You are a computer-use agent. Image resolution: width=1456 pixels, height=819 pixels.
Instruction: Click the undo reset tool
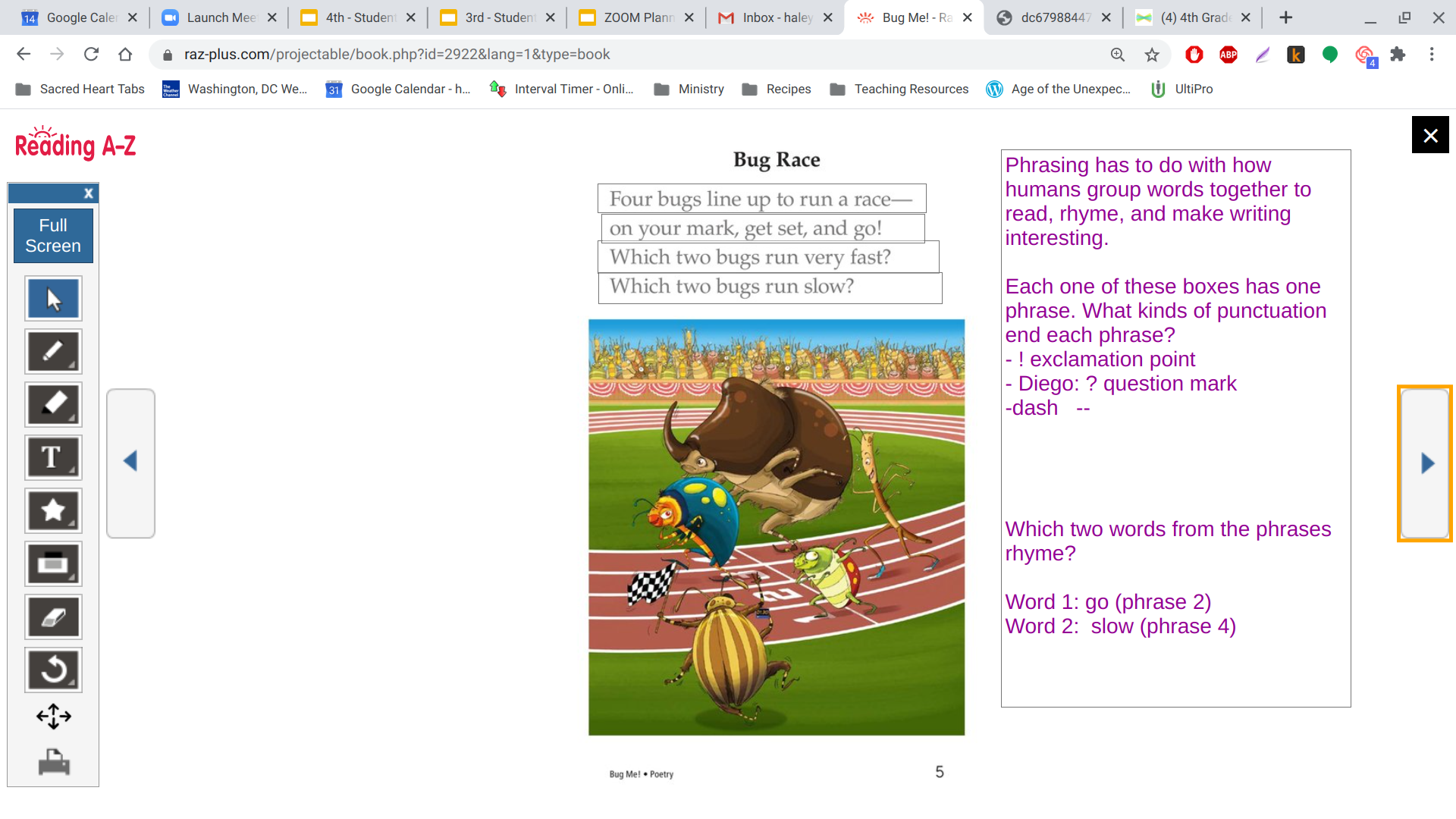point(53,670)
